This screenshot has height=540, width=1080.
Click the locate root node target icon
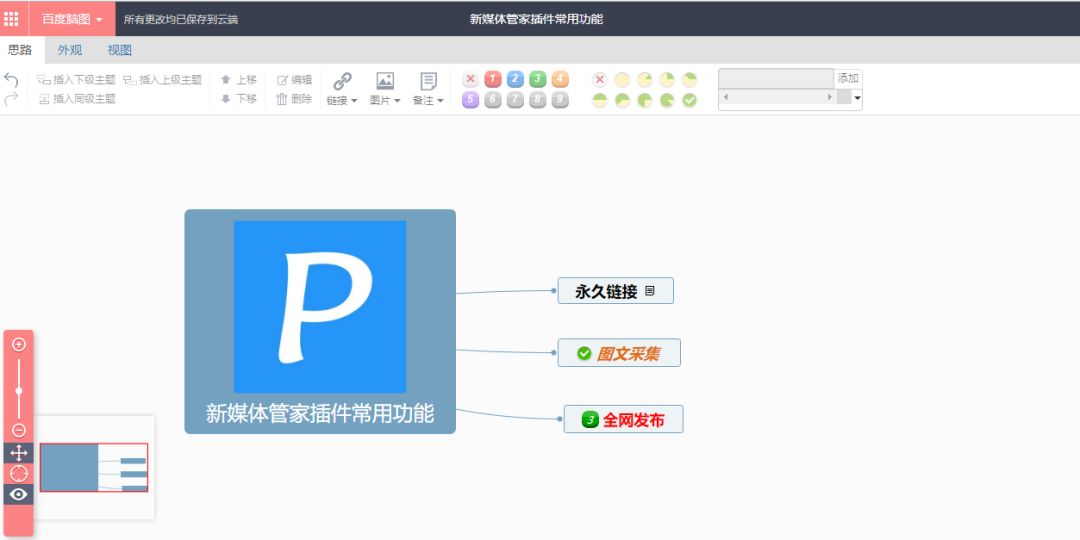click(19, 474)
